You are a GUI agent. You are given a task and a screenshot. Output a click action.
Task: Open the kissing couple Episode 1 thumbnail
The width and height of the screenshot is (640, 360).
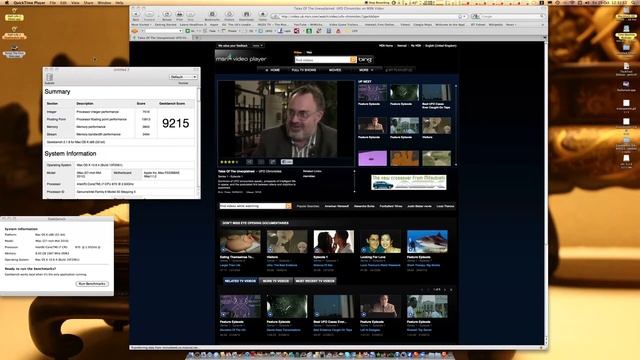click(x=333, y=241)
